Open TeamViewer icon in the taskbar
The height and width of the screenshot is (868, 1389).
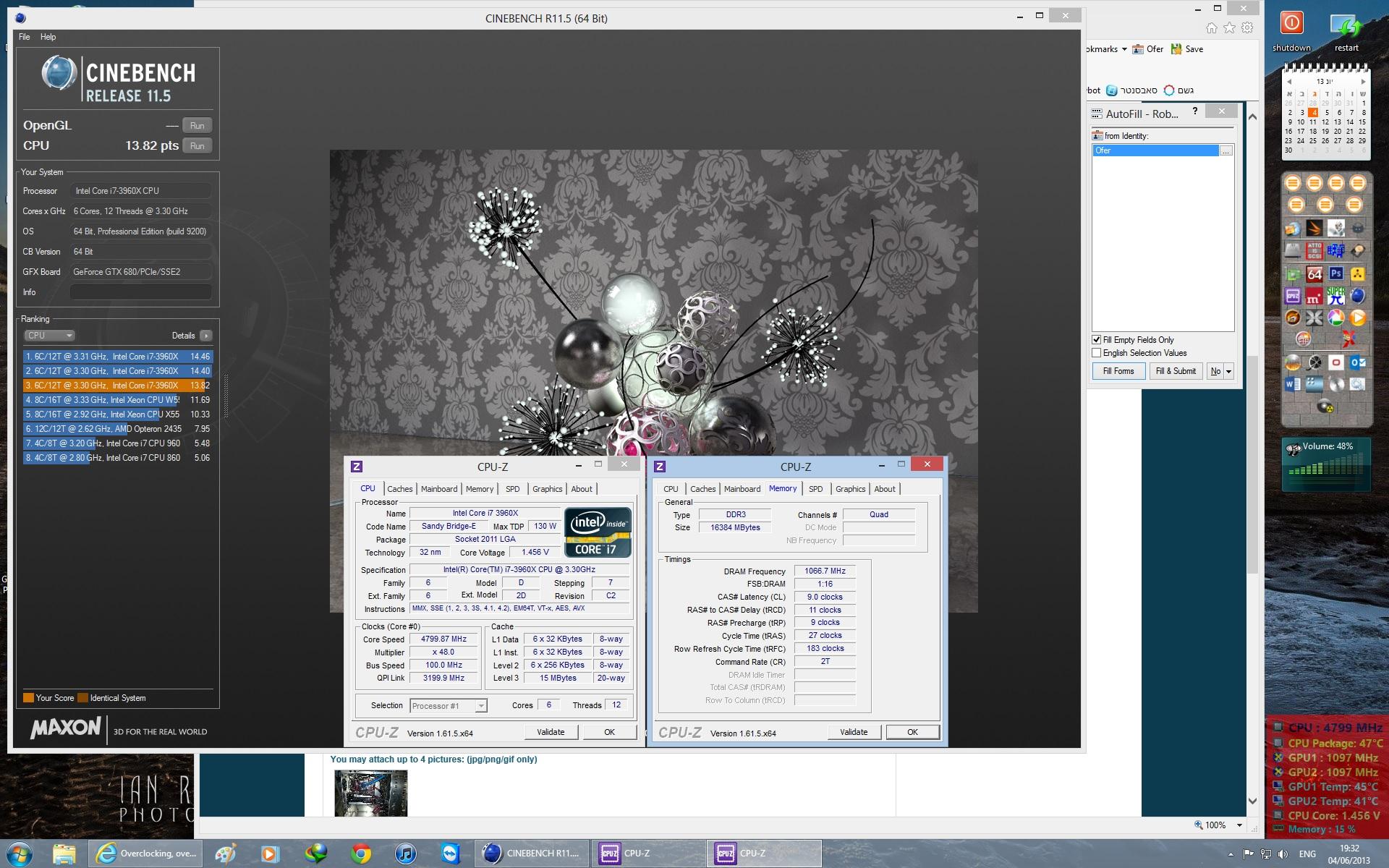coord(451,854)
